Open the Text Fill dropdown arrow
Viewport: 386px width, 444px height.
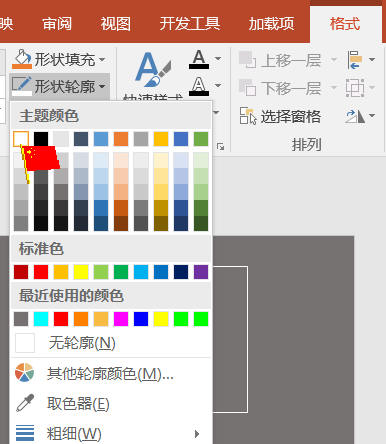tap(218, 59)
